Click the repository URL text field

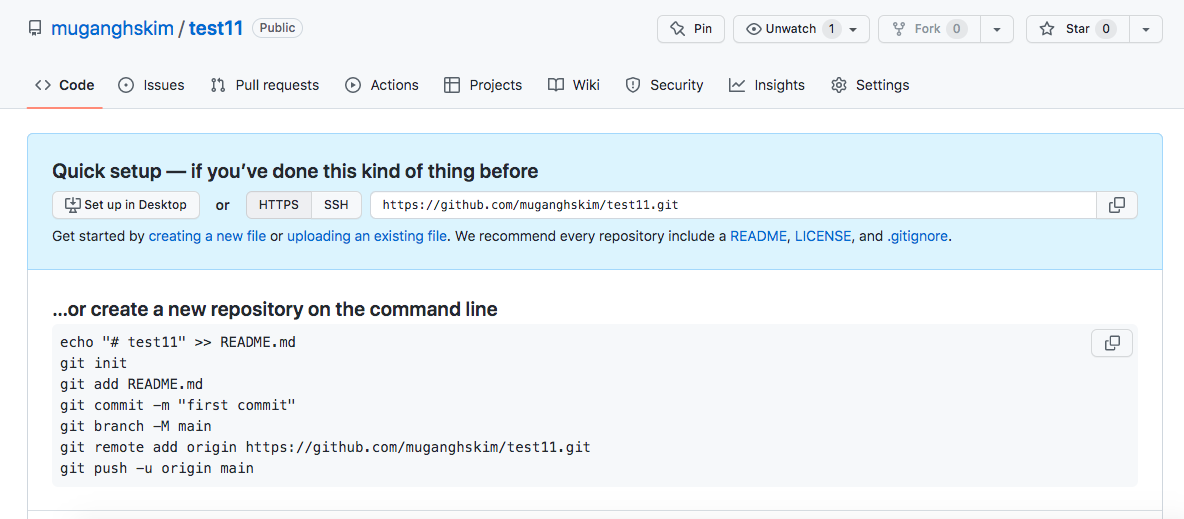(x=733, y=205)
